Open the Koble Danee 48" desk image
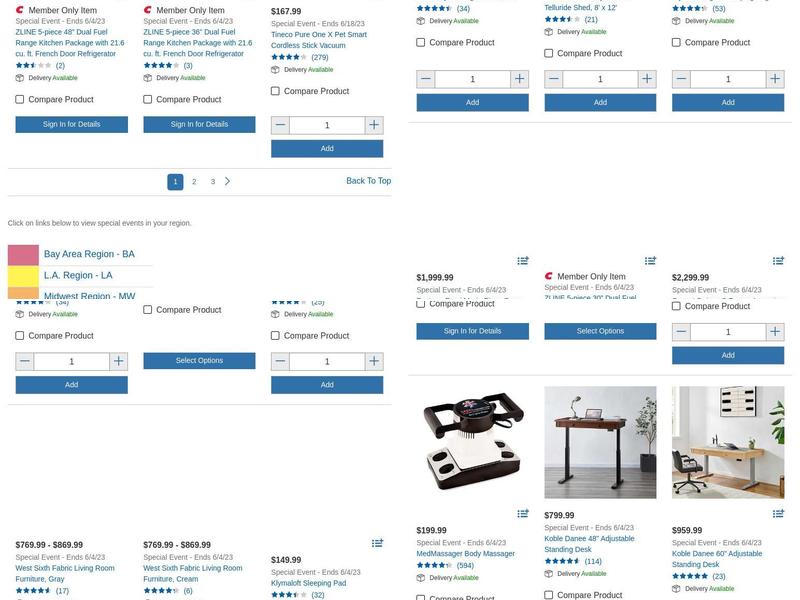The image size is (800, 600). point(600,442)
